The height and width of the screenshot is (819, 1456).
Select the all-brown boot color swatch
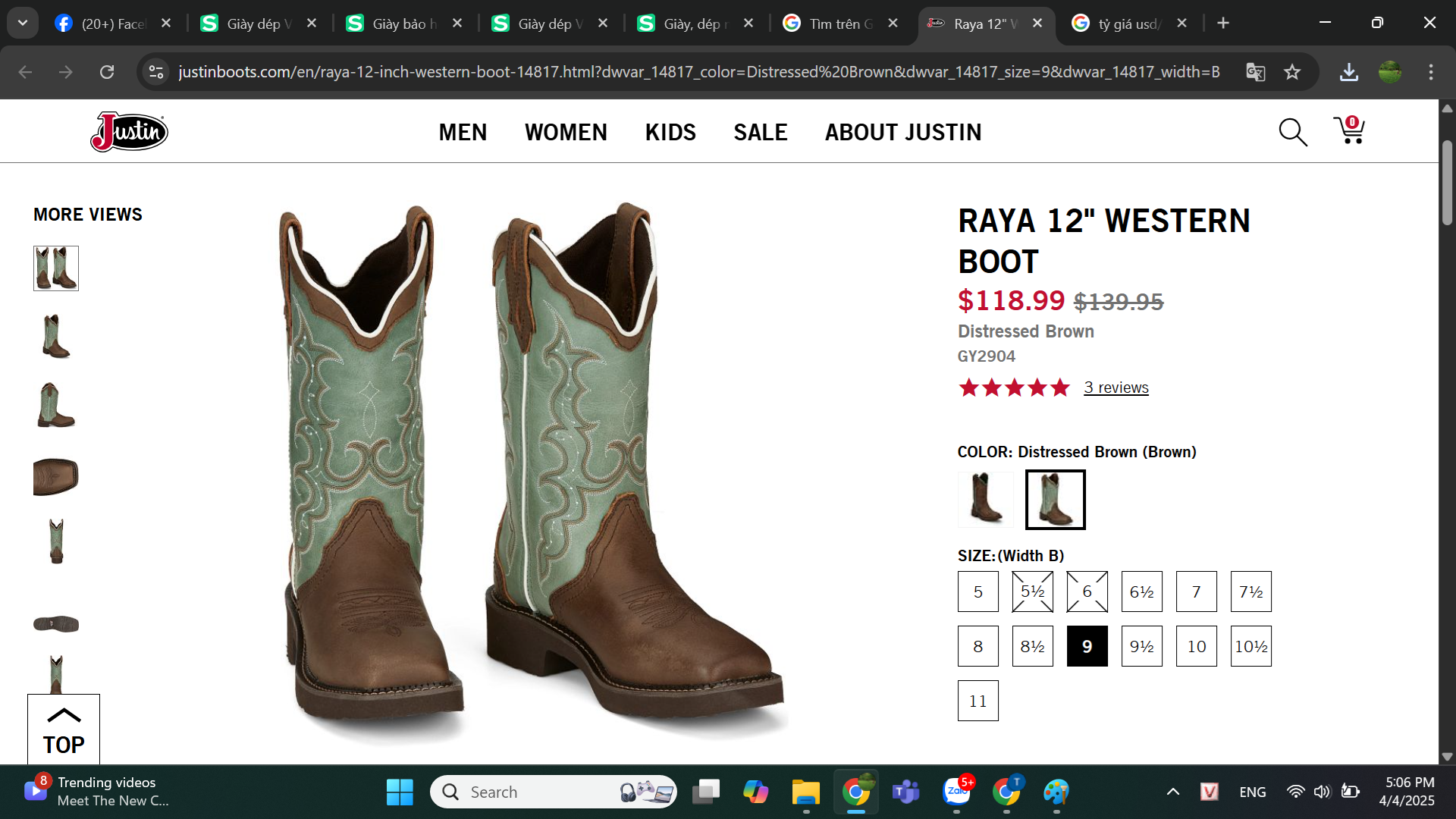pyautogui.click(x=985, y=499)
